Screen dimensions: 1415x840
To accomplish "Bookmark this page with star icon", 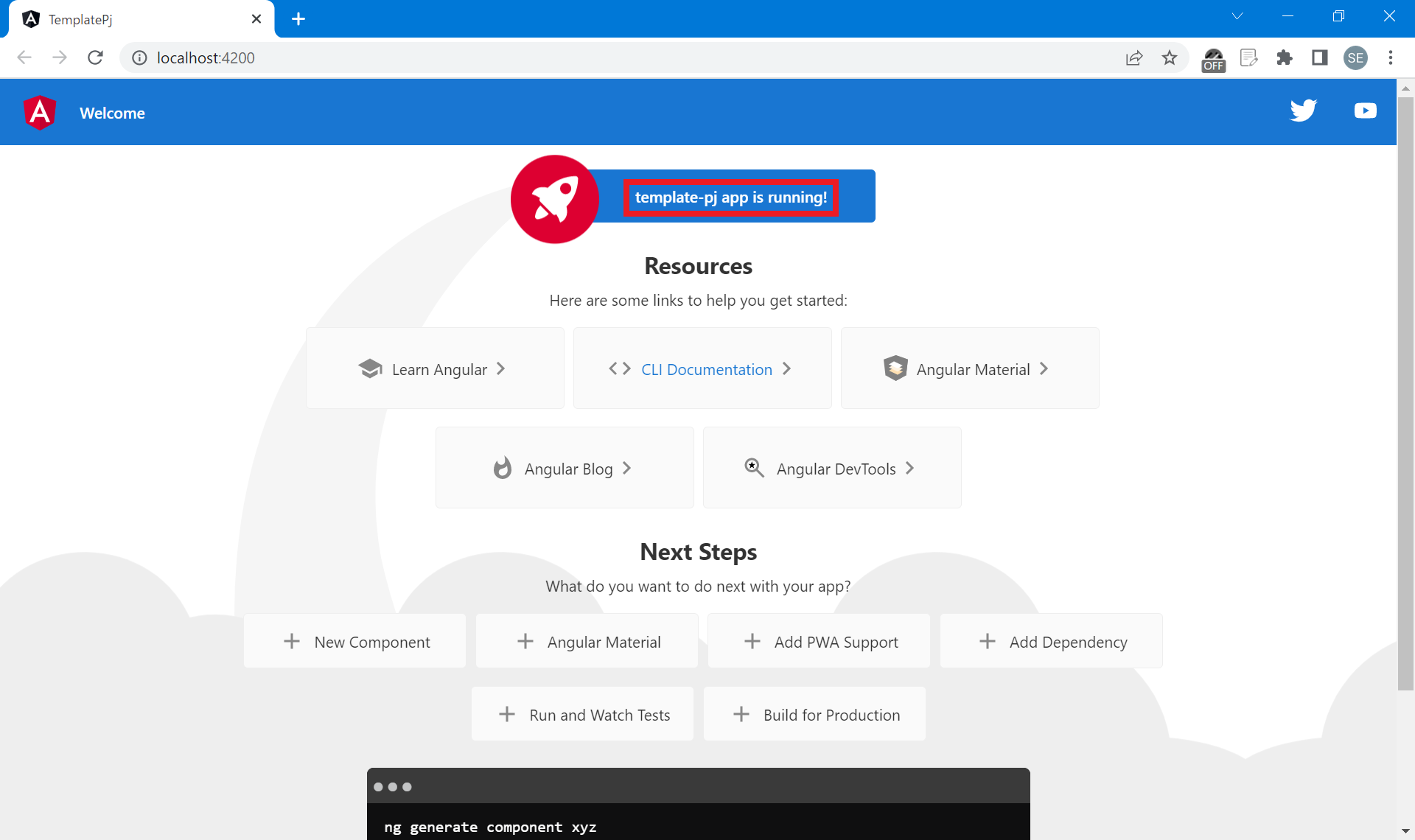I will pos(1170,57).
